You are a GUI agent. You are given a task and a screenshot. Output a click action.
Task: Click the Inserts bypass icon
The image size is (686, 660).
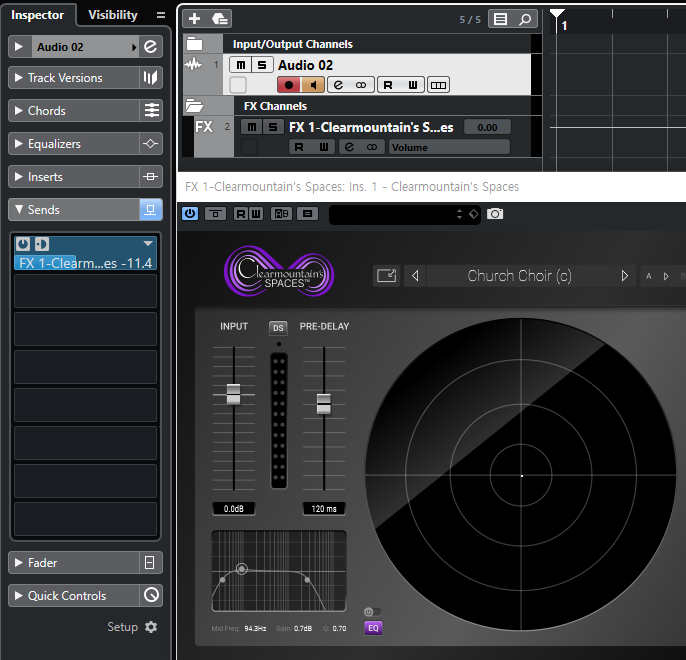[150, 177]
